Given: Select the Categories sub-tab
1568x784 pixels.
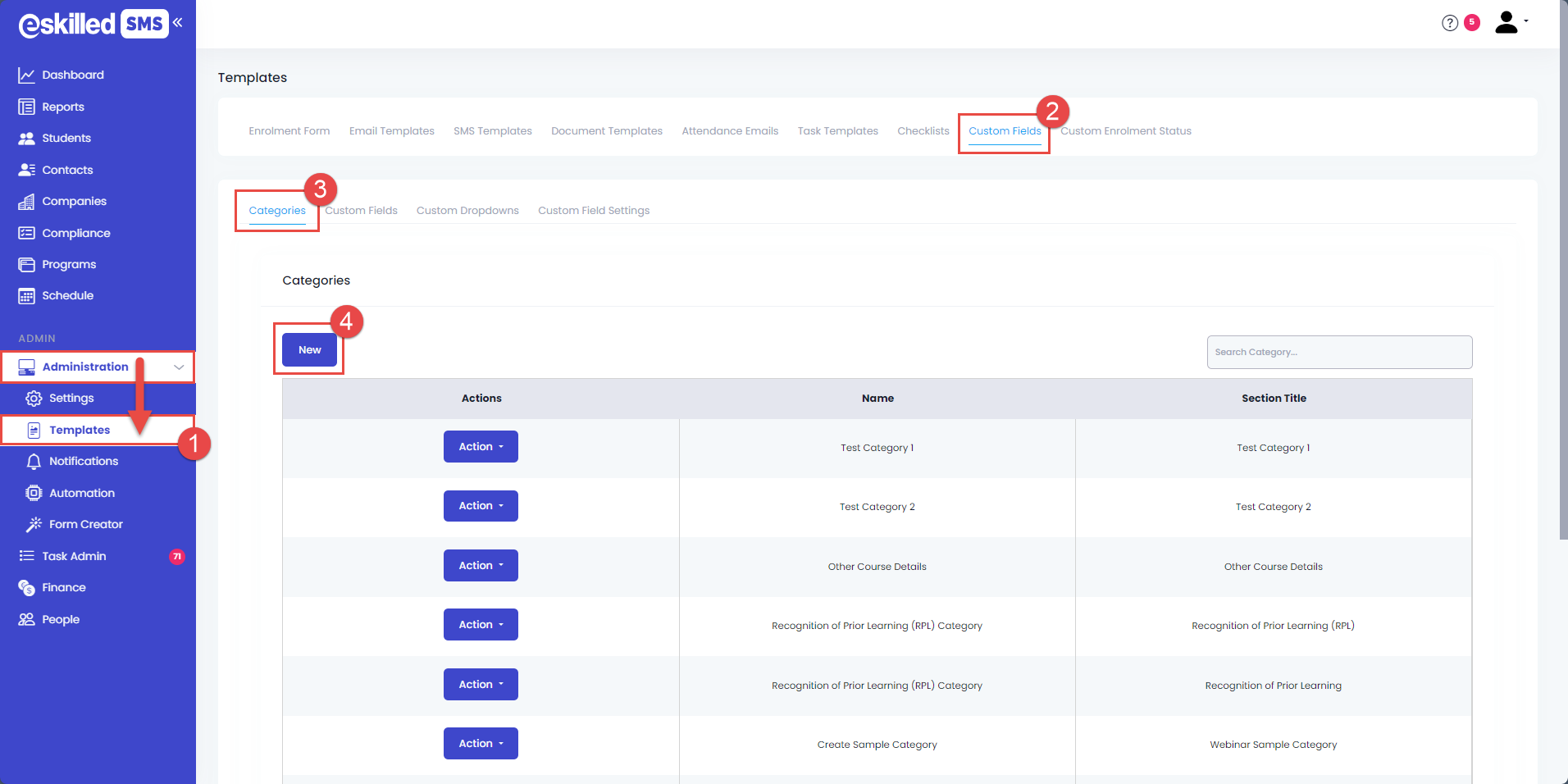Looking at the screenshot, I should [x=277, y=211].
